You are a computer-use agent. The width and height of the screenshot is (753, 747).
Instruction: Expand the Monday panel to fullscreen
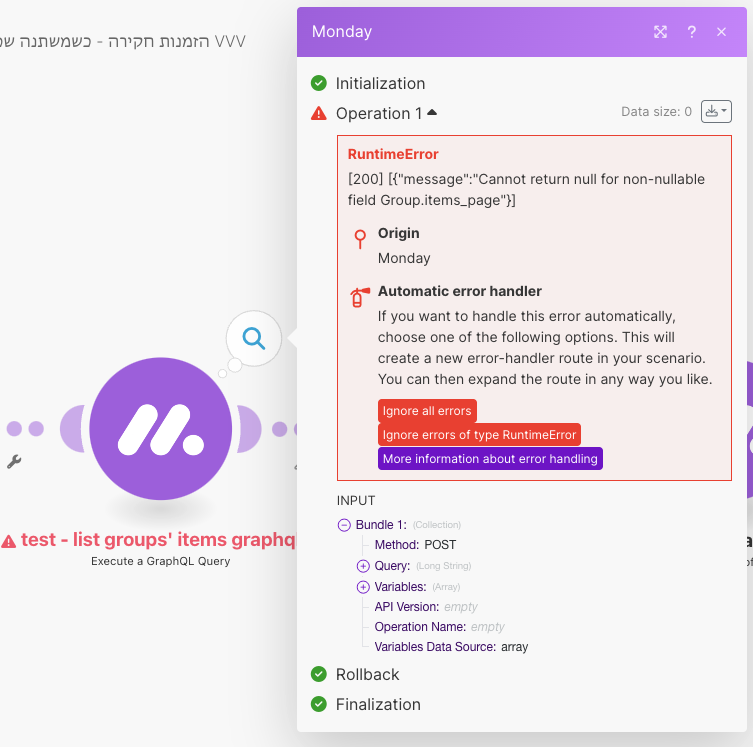pos(660,32)
